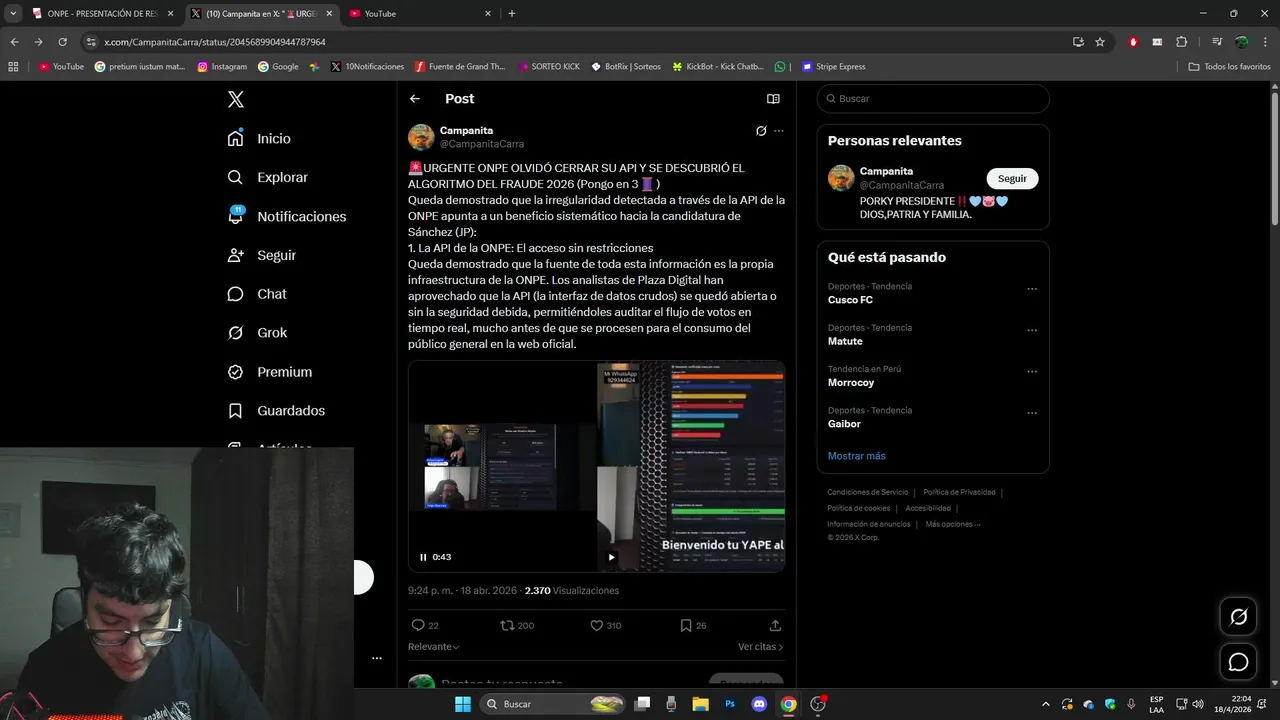This screenshot has height=720, width=1280.
Task: Open the three-dot menu on the post
Action: point(779,131)
